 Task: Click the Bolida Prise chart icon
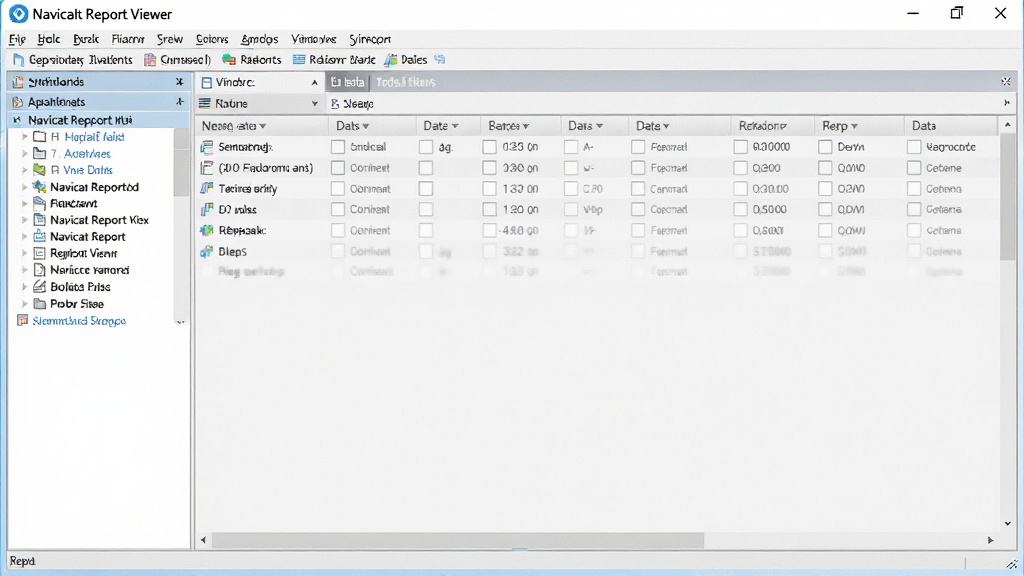pyautogui.click(x=39, y=287)
